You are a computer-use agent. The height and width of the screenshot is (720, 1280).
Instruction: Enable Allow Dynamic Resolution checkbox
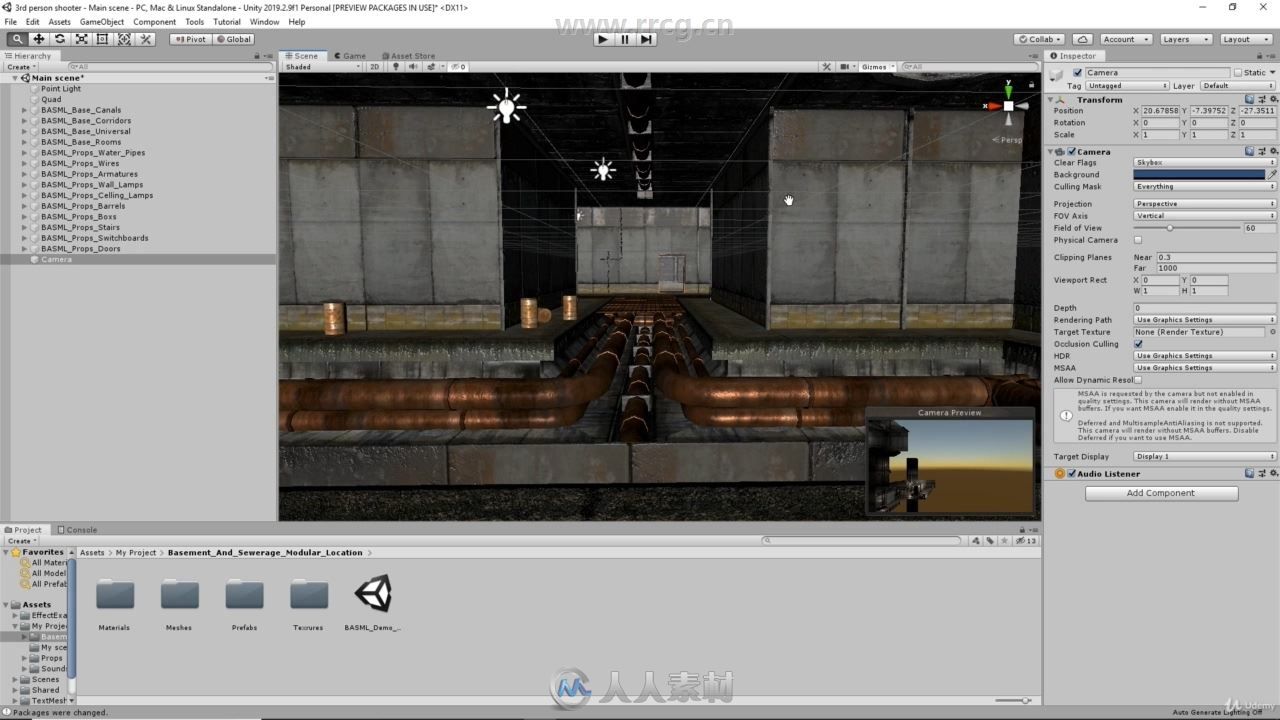pos(1138,380)
